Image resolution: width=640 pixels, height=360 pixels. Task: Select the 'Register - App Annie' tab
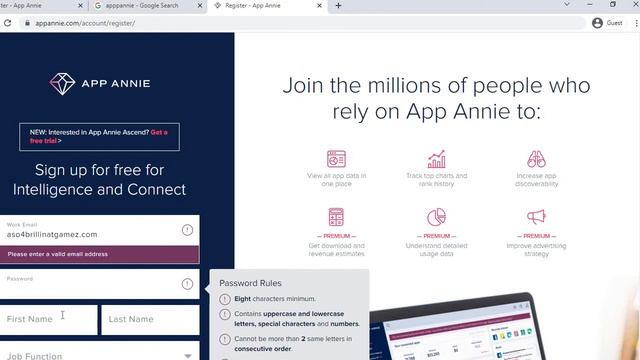(267, 6)
